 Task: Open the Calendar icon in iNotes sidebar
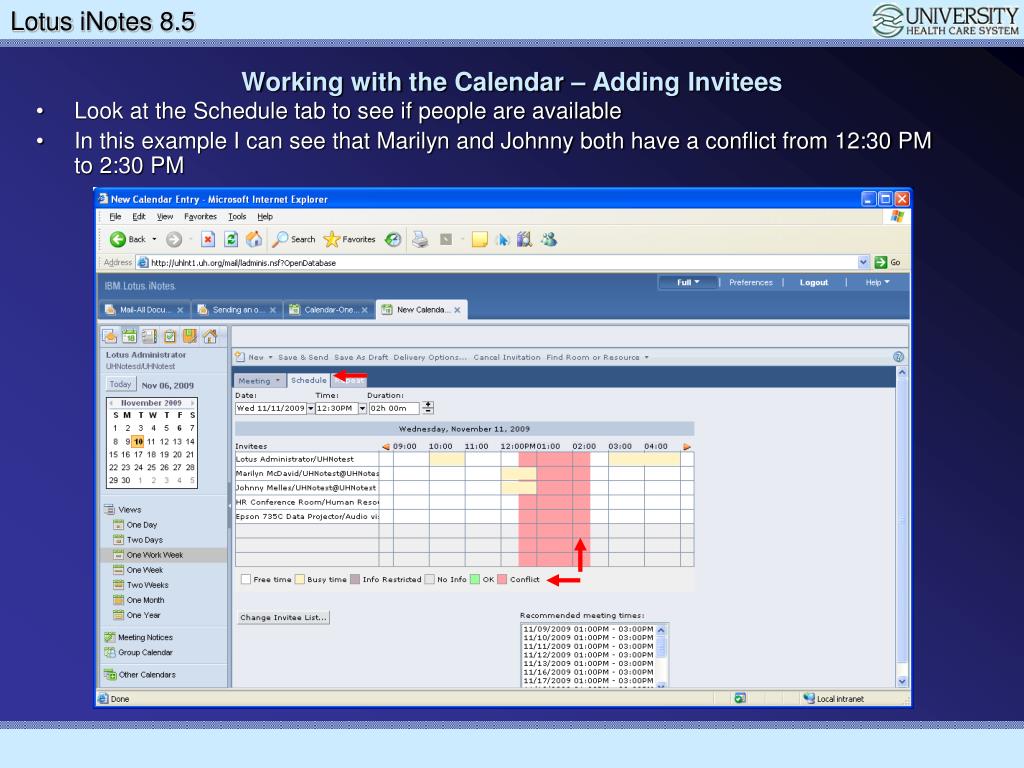click(x=129, y=336)
